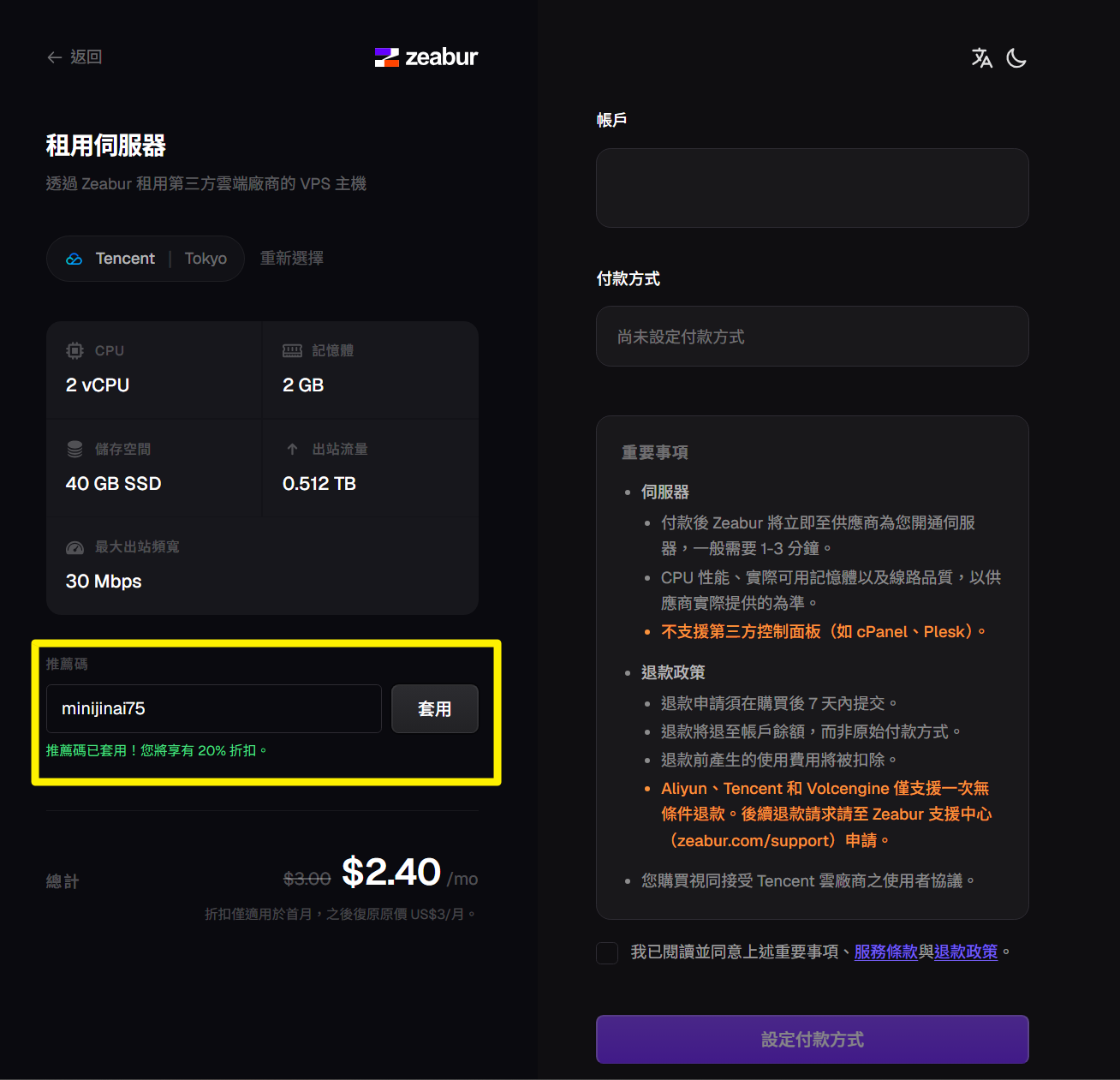Click the referral code input field with minijinai75
Screen dimensions: 1120x1080
tap(214, 708)
